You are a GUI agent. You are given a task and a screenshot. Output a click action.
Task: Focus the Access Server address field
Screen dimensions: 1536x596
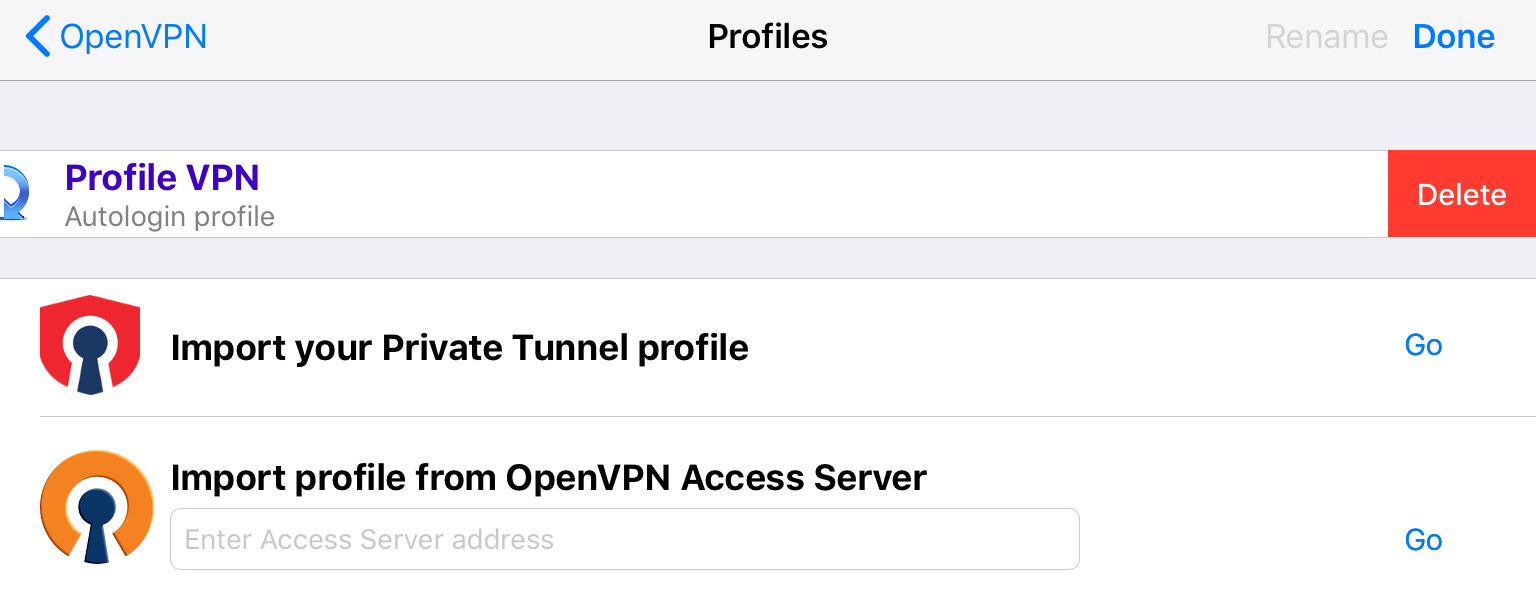pyautogui.click(x=624, y=540)
